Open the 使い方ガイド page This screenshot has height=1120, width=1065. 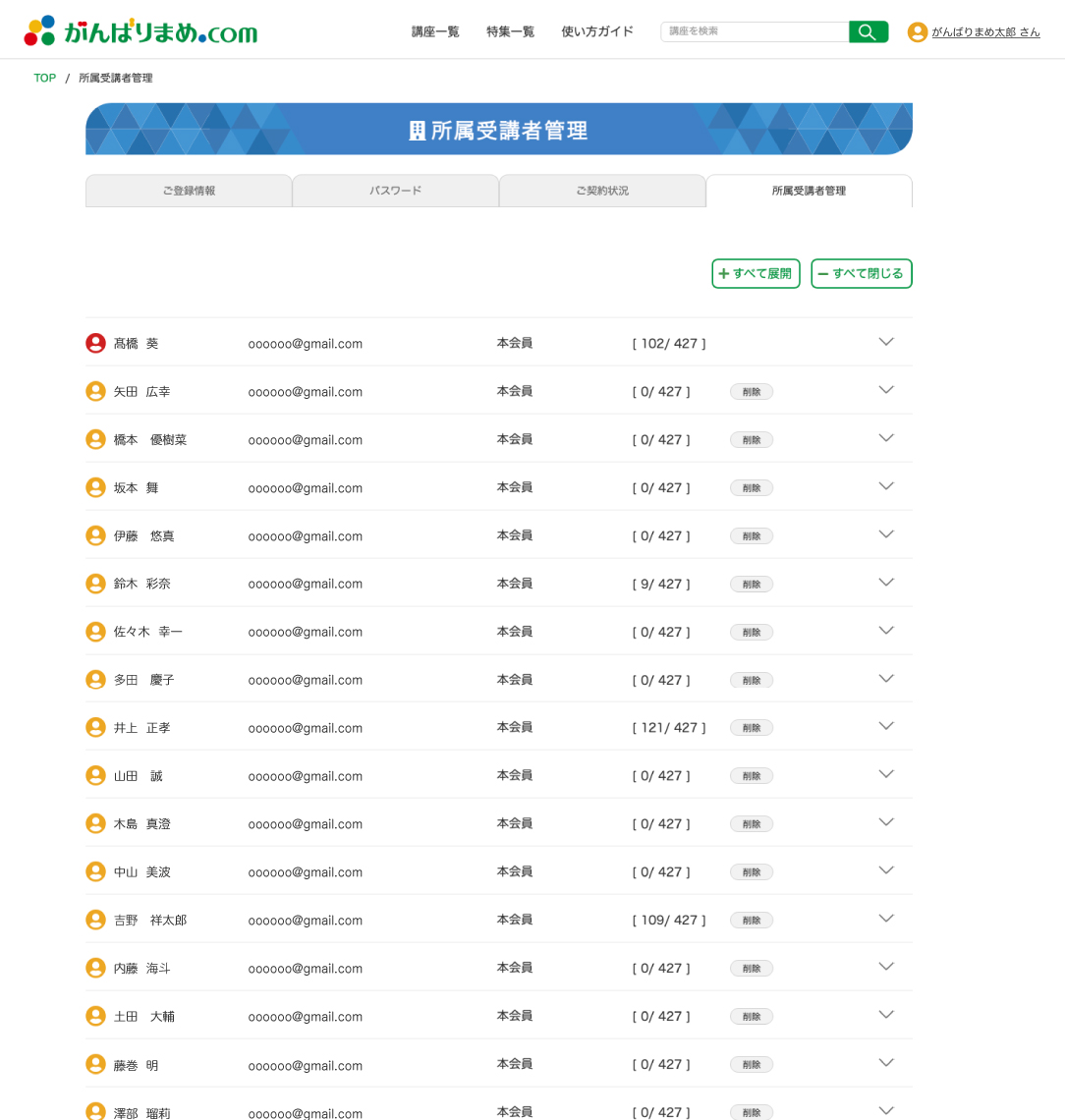[596, 30]
